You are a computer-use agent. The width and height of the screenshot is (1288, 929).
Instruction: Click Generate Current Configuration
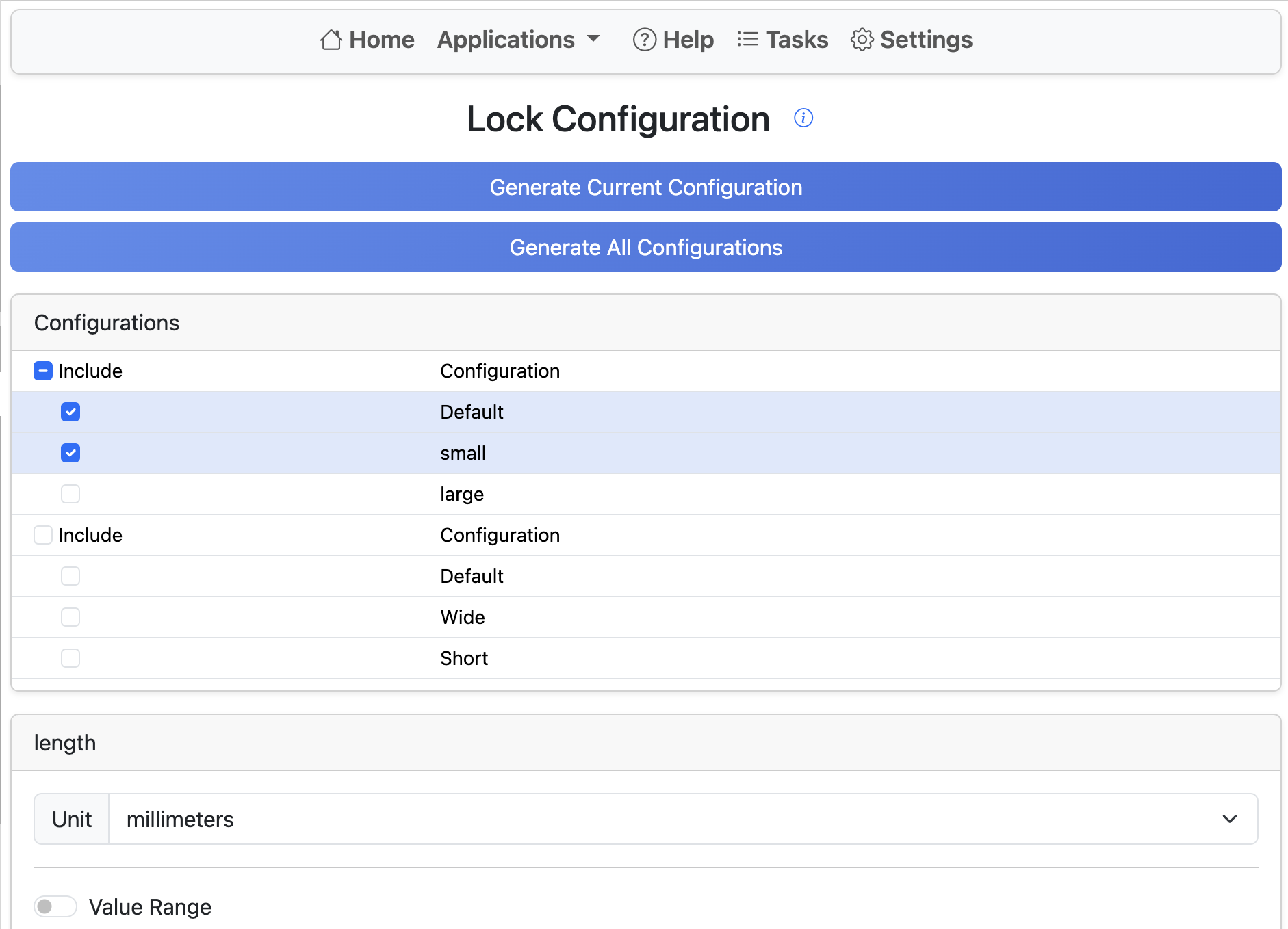coord(645,187)
